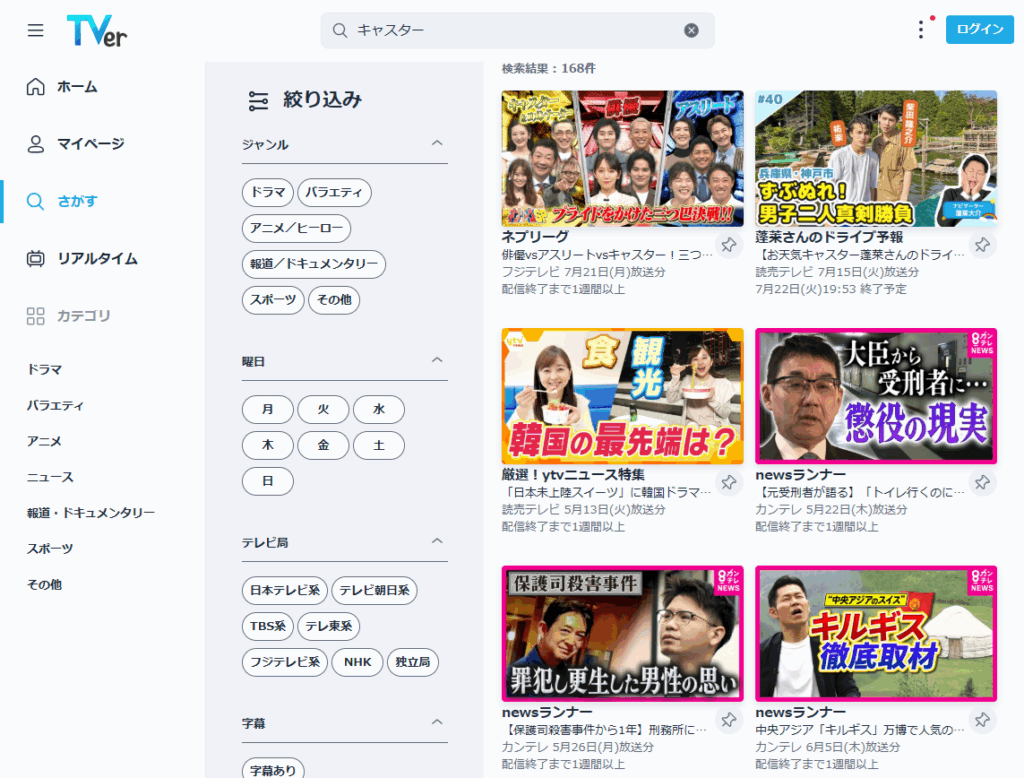The image size is (1024, 778).
Task: Filter by テレビ朝日系 station
Action: (x=374, y=591)
